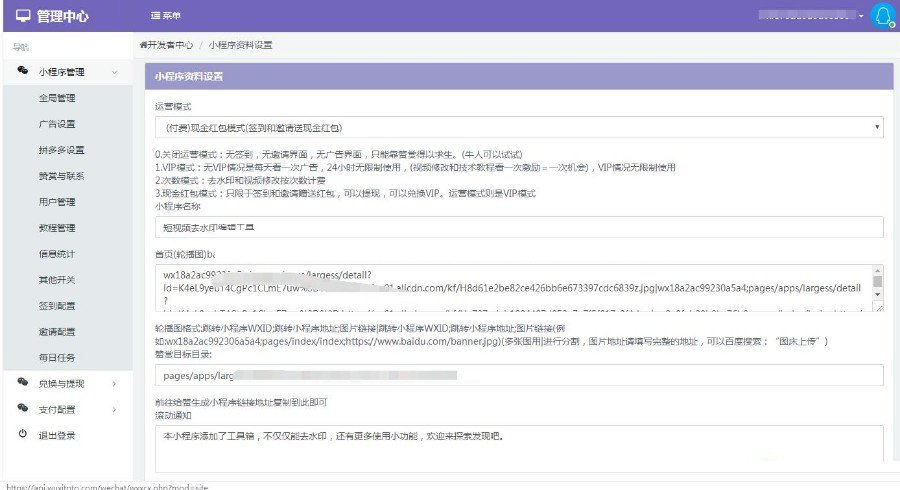Click the '3.现金红包模式' description line
900x490 pixels.
[x=345, y=193]
